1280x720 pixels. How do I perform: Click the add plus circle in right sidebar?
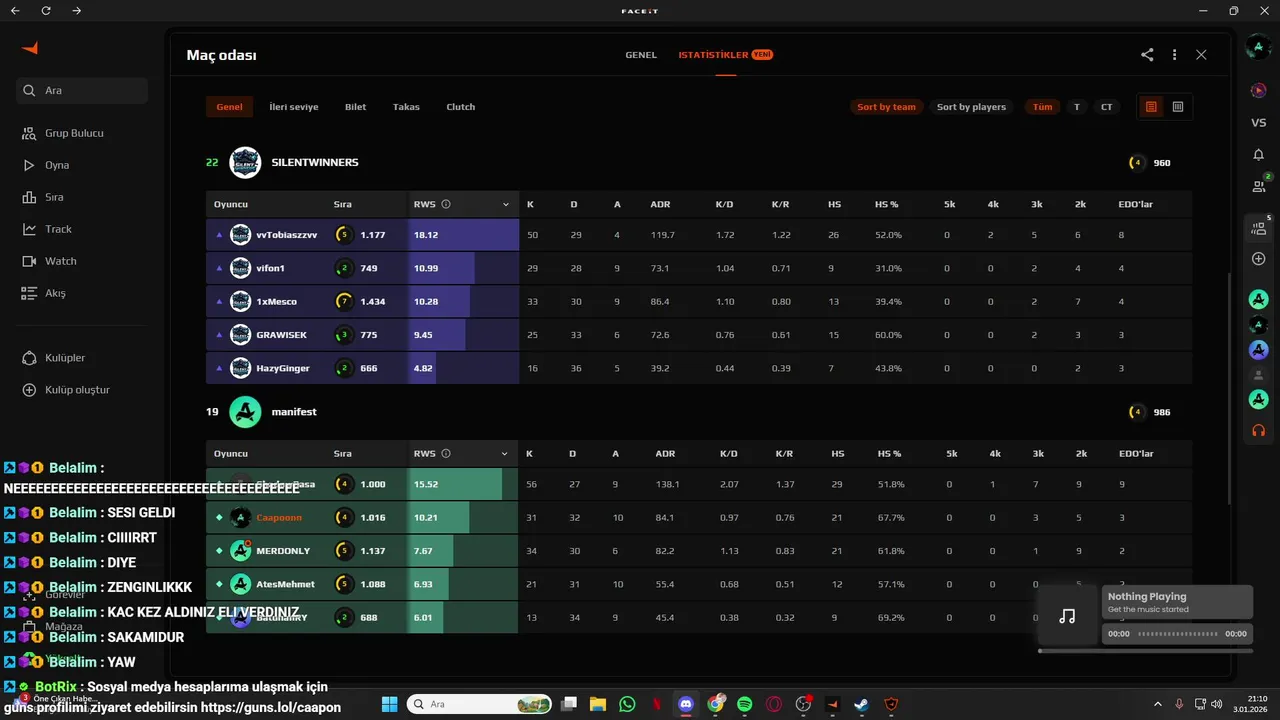pos(1259,259)
